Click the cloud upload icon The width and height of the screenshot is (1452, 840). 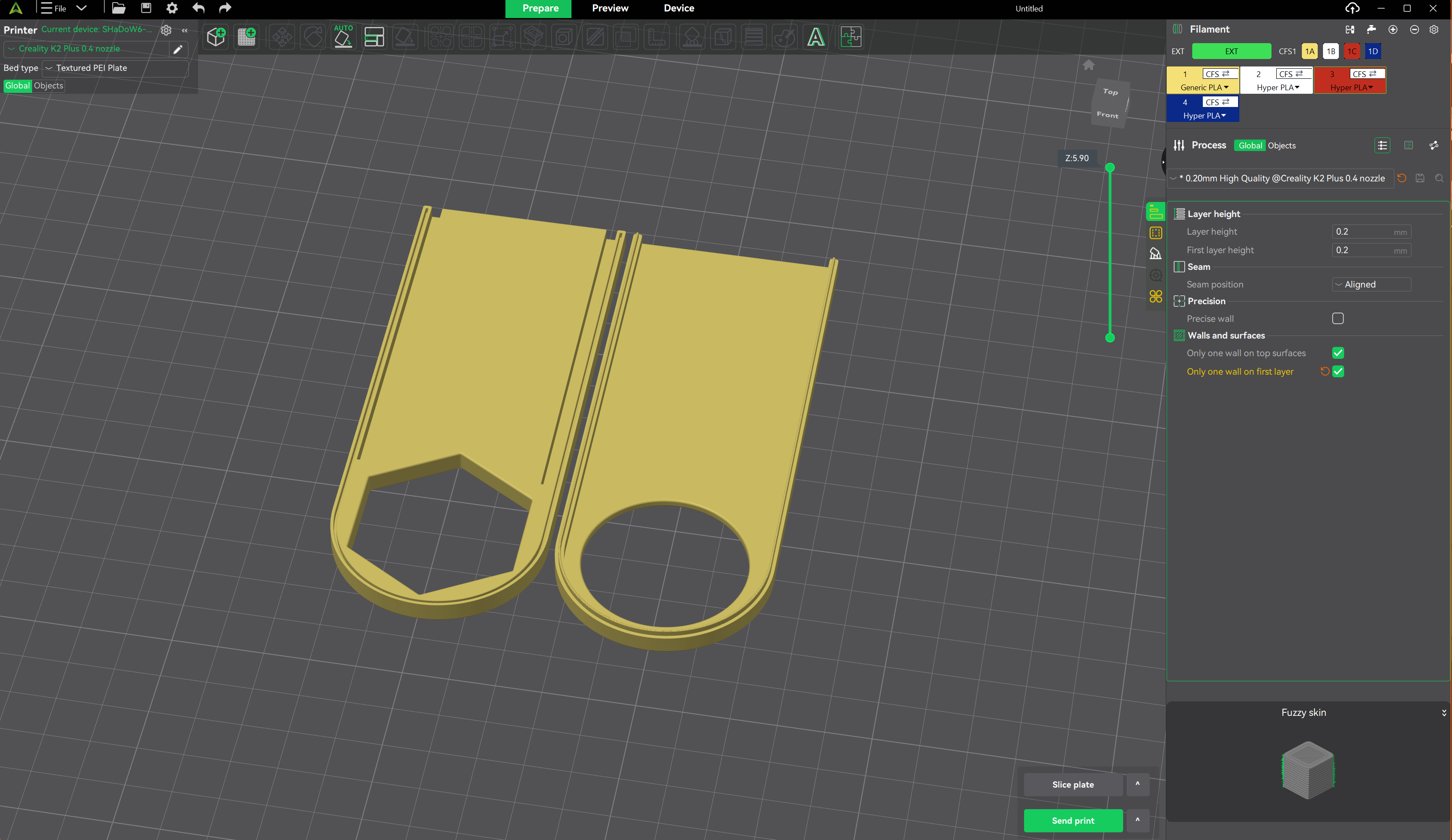pyautogui.click(x=1352, y=8)
